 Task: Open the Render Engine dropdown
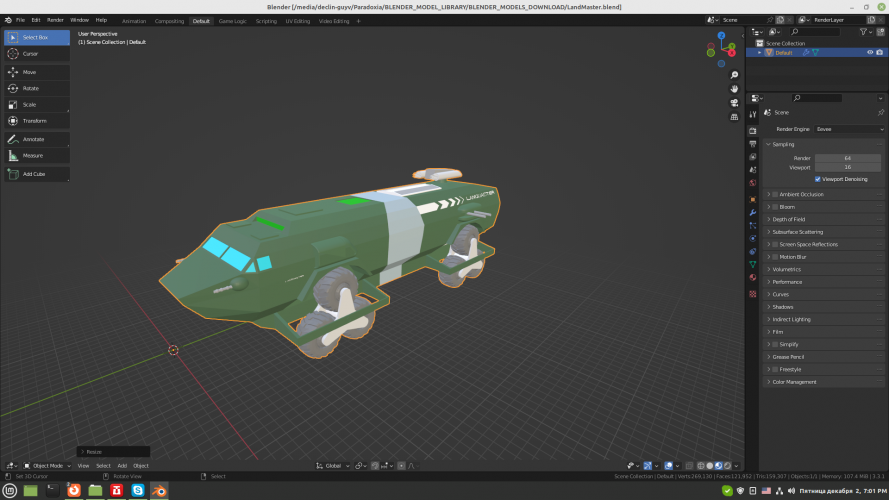click(x=849, y=129)
